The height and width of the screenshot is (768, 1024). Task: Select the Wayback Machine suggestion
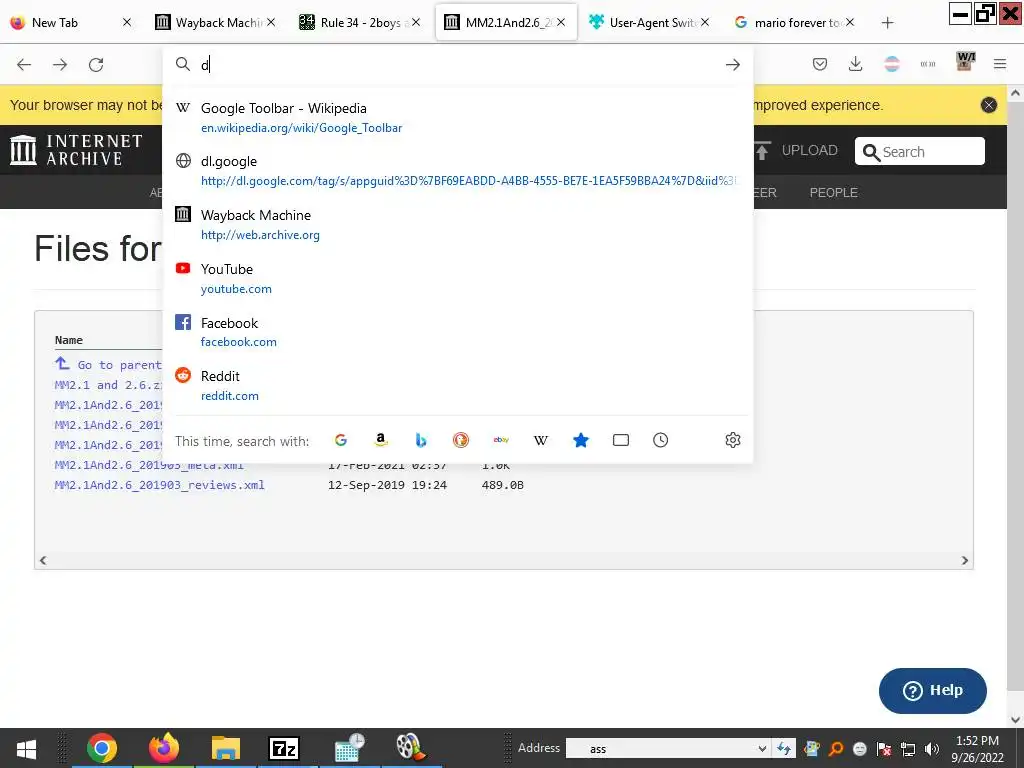(457, 225)
